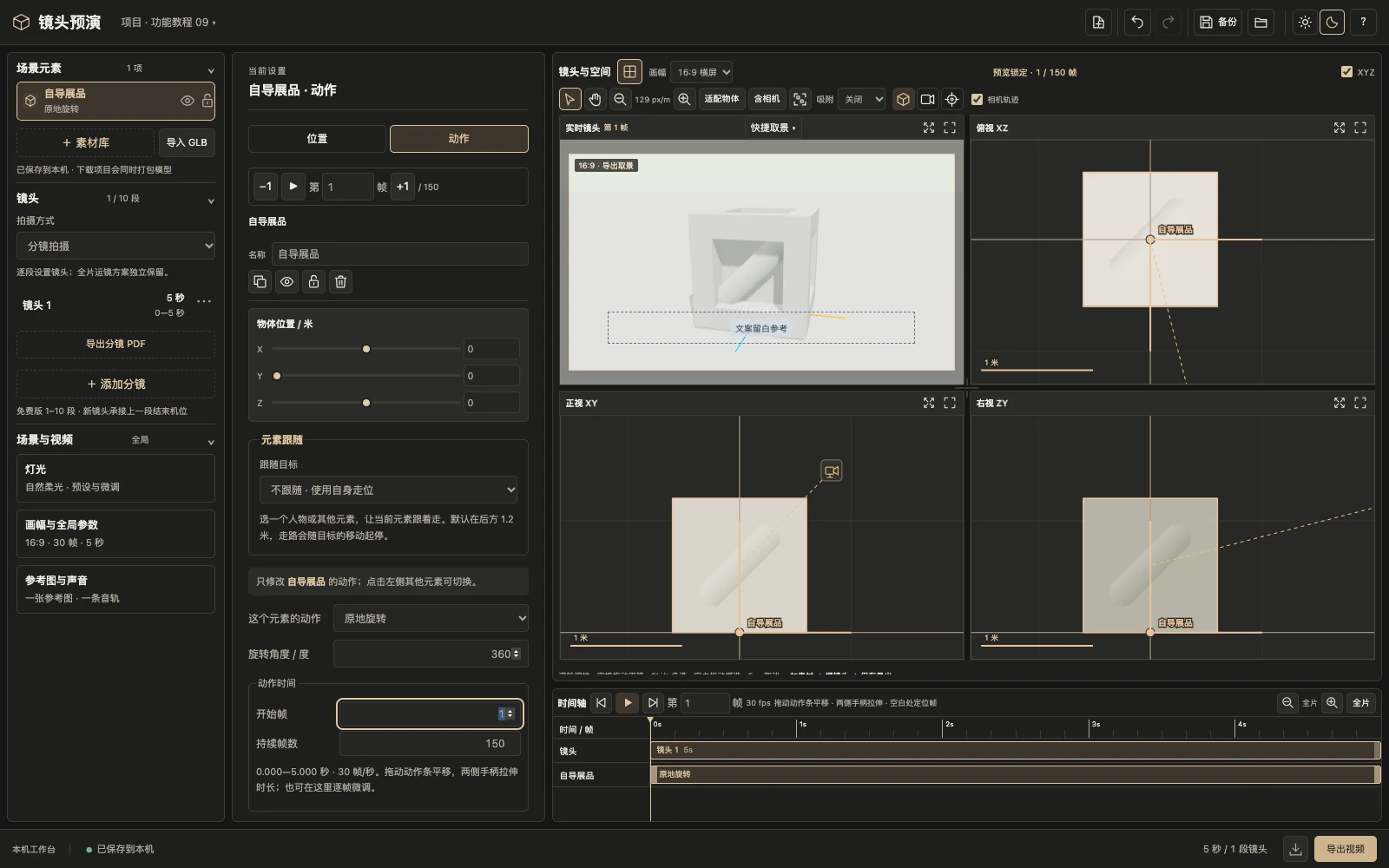
Task: Open the 画幅 16:9 横屏 dropdown
Action: 701,72
